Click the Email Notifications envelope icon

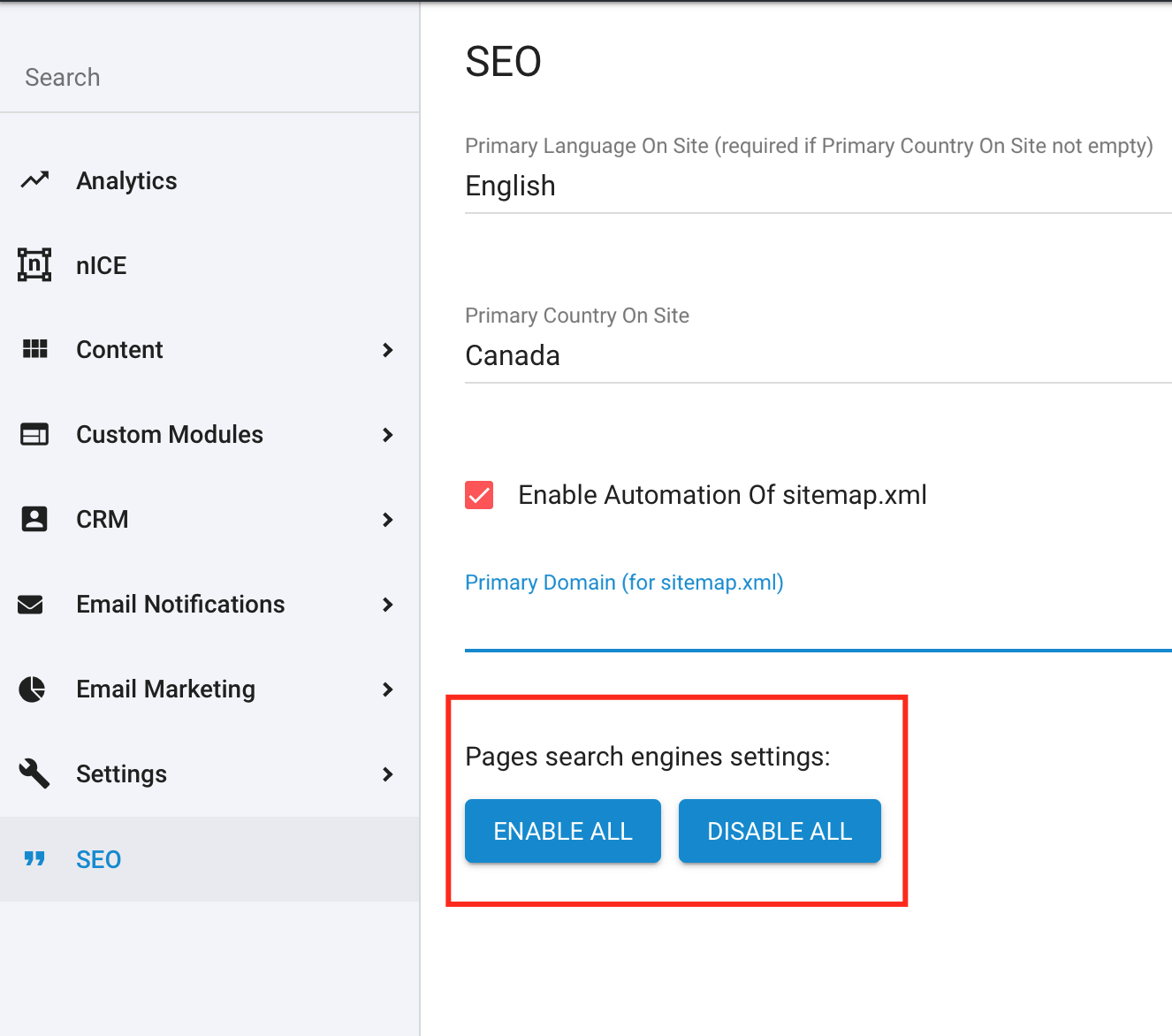31,605
